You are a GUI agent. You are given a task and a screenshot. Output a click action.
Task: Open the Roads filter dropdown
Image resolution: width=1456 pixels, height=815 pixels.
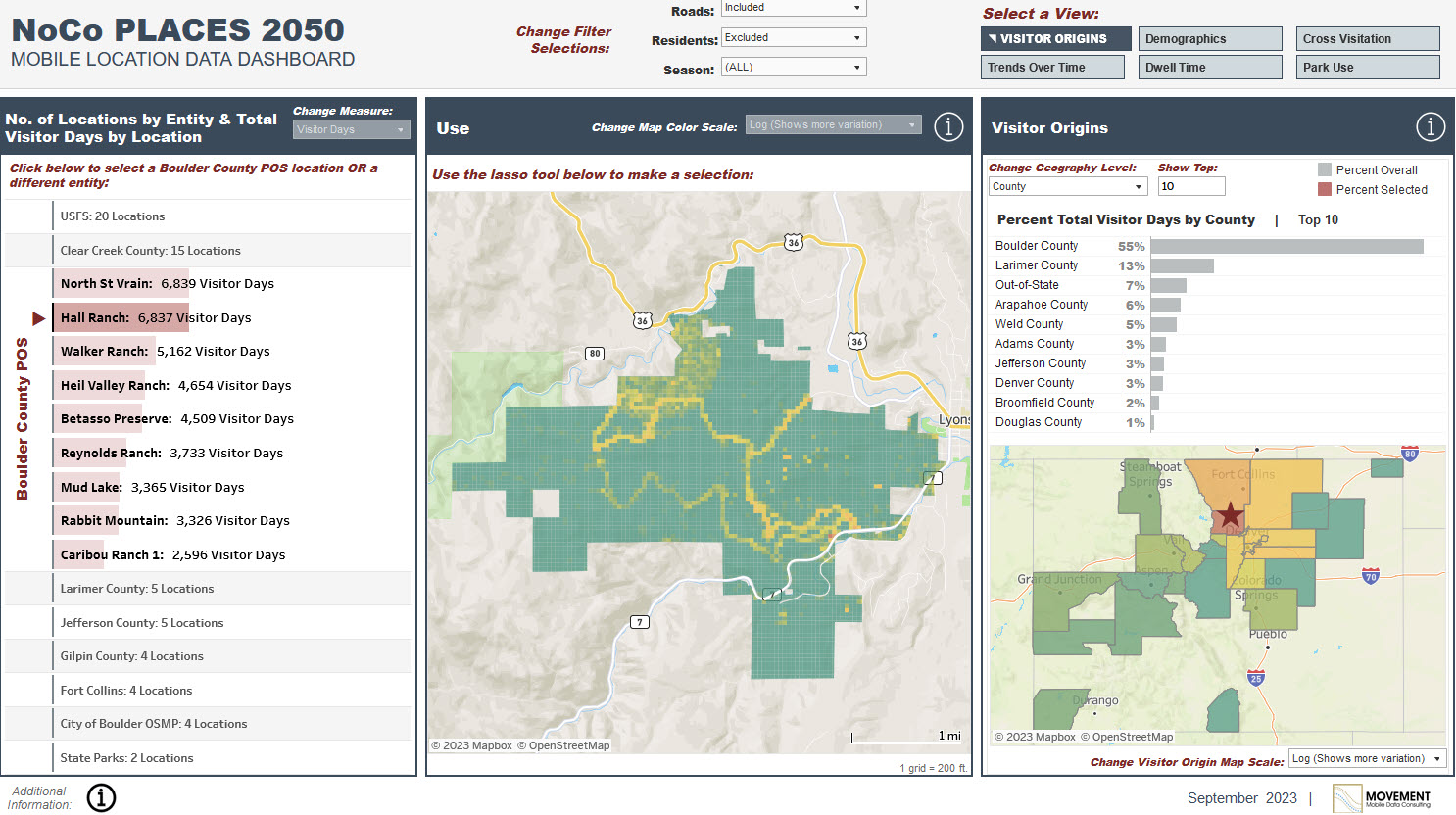tap(794, 8)
